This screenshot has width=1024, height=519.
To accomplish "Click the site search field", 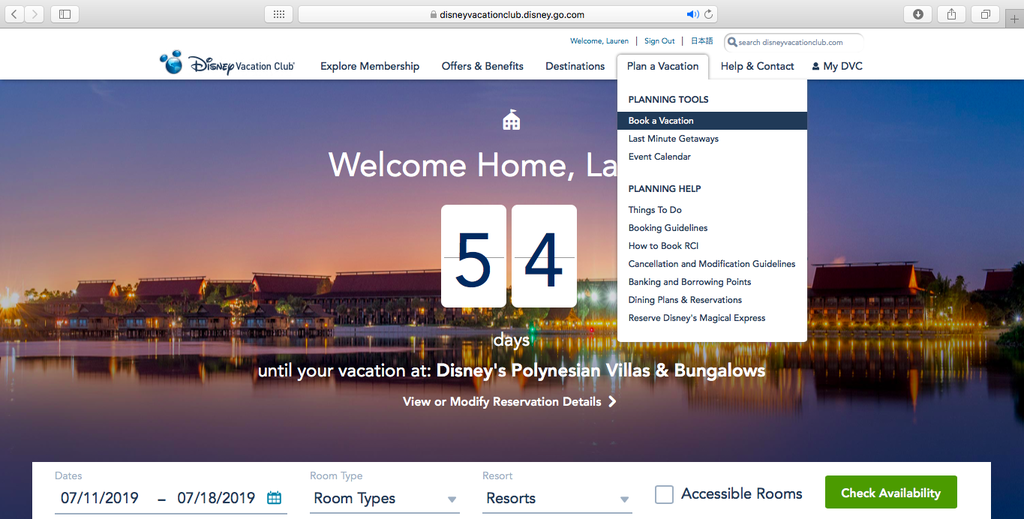I will (x=793, y=42).
